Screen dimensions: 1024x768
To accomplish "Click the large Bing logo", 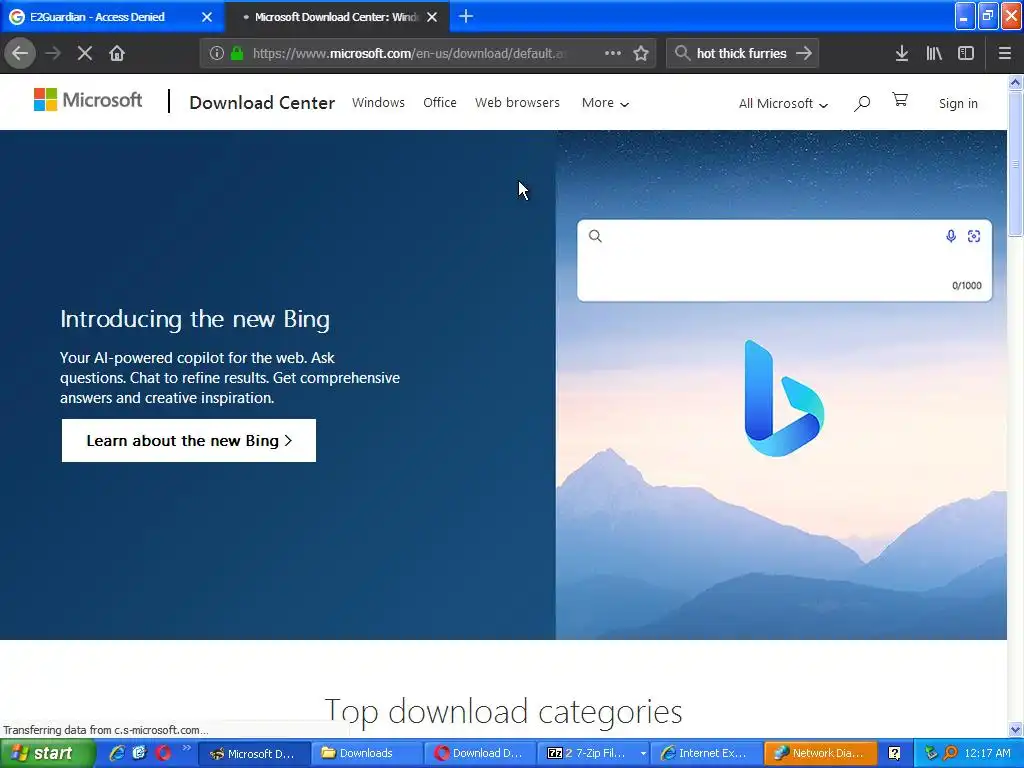I will point(784,398).
